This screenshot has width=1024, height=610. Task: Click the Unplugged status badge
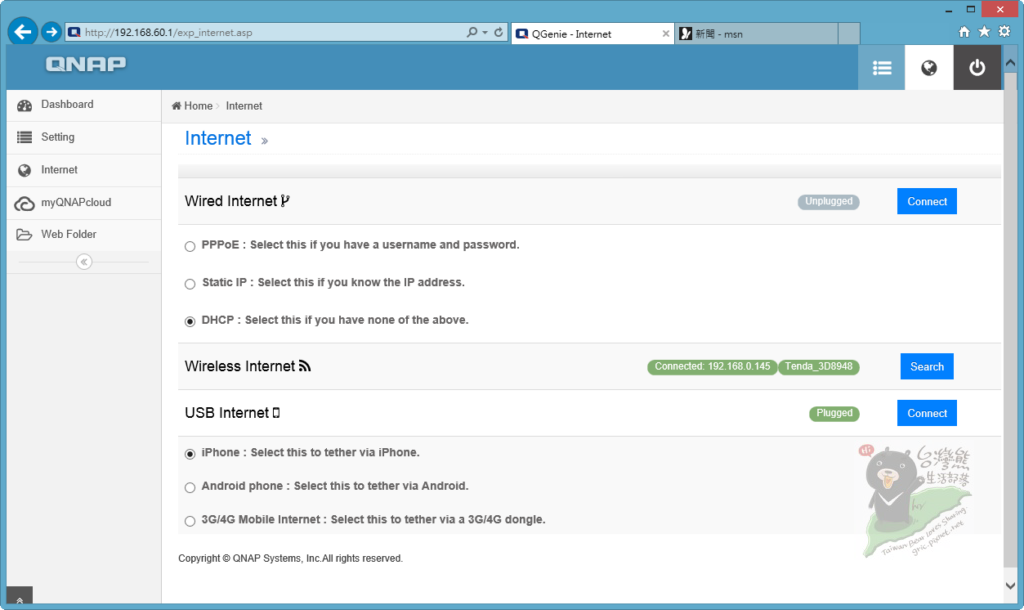pos(828,201)
